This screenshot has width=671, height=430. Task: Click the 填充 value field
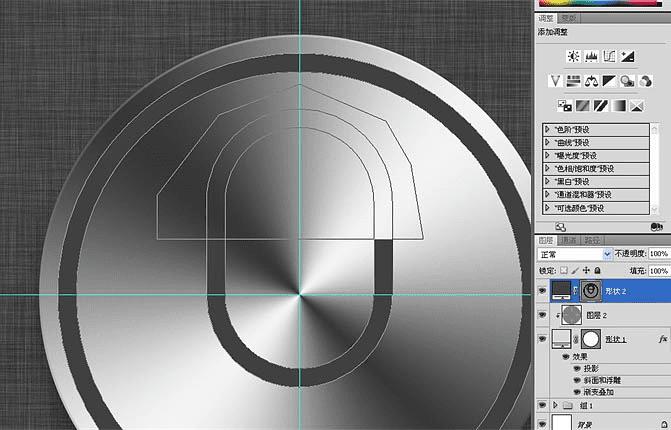click(x=659, y=271)
